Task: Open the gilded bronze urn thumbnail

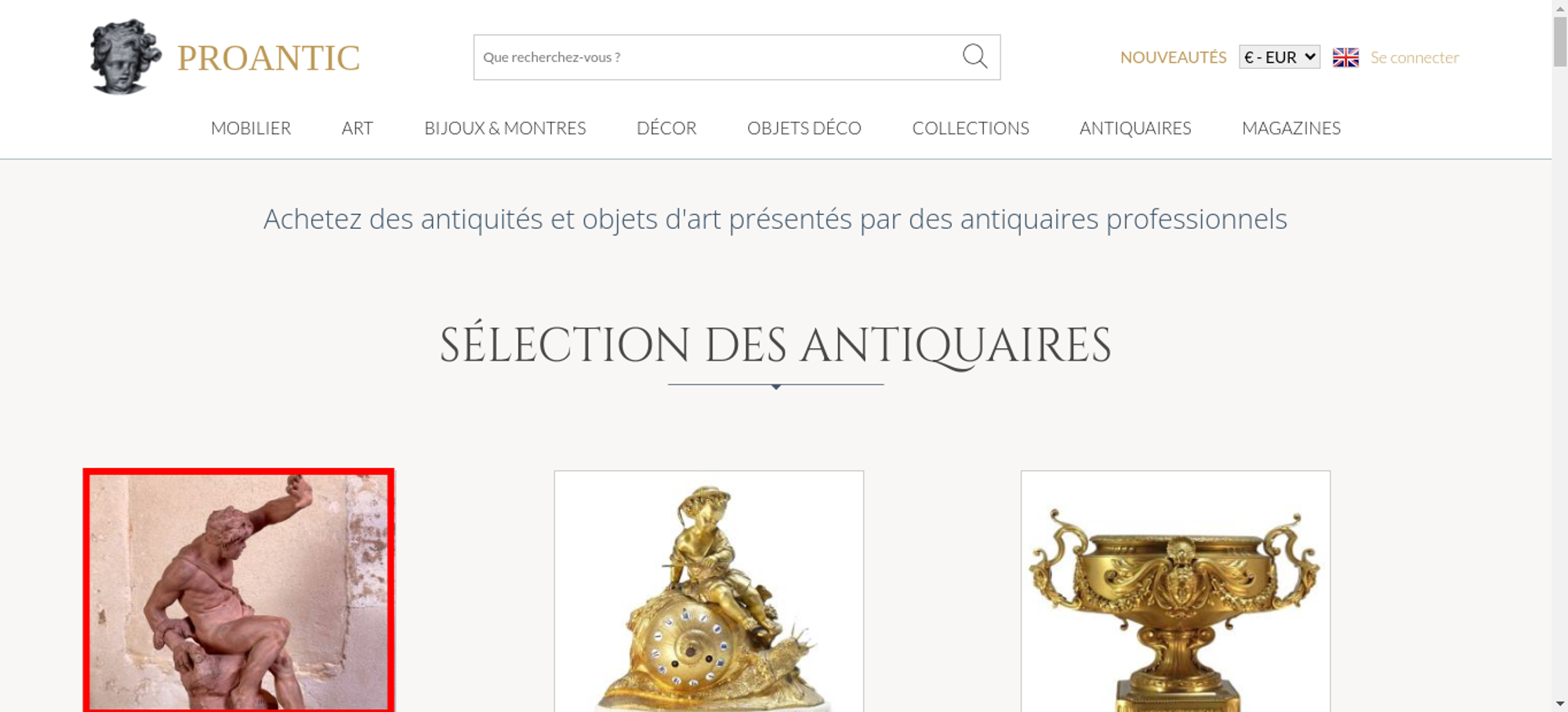Action: pos(1175,591)
